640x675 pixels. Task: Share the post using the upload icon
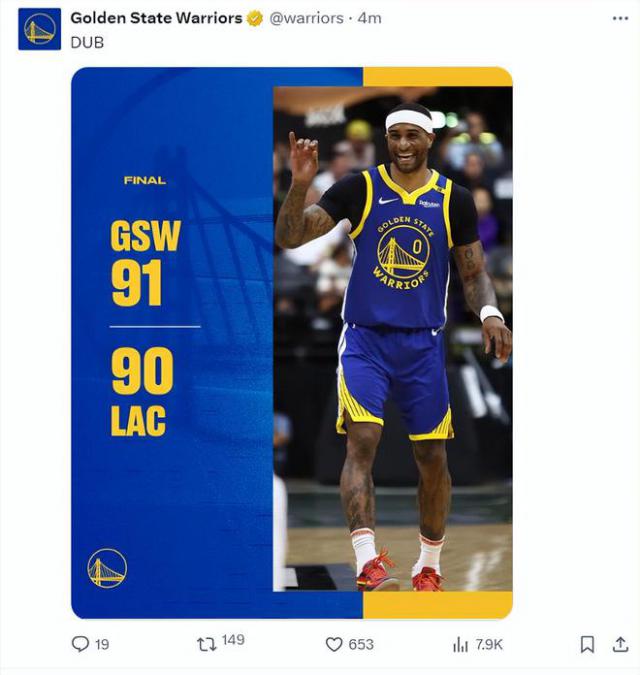(620, 644)
